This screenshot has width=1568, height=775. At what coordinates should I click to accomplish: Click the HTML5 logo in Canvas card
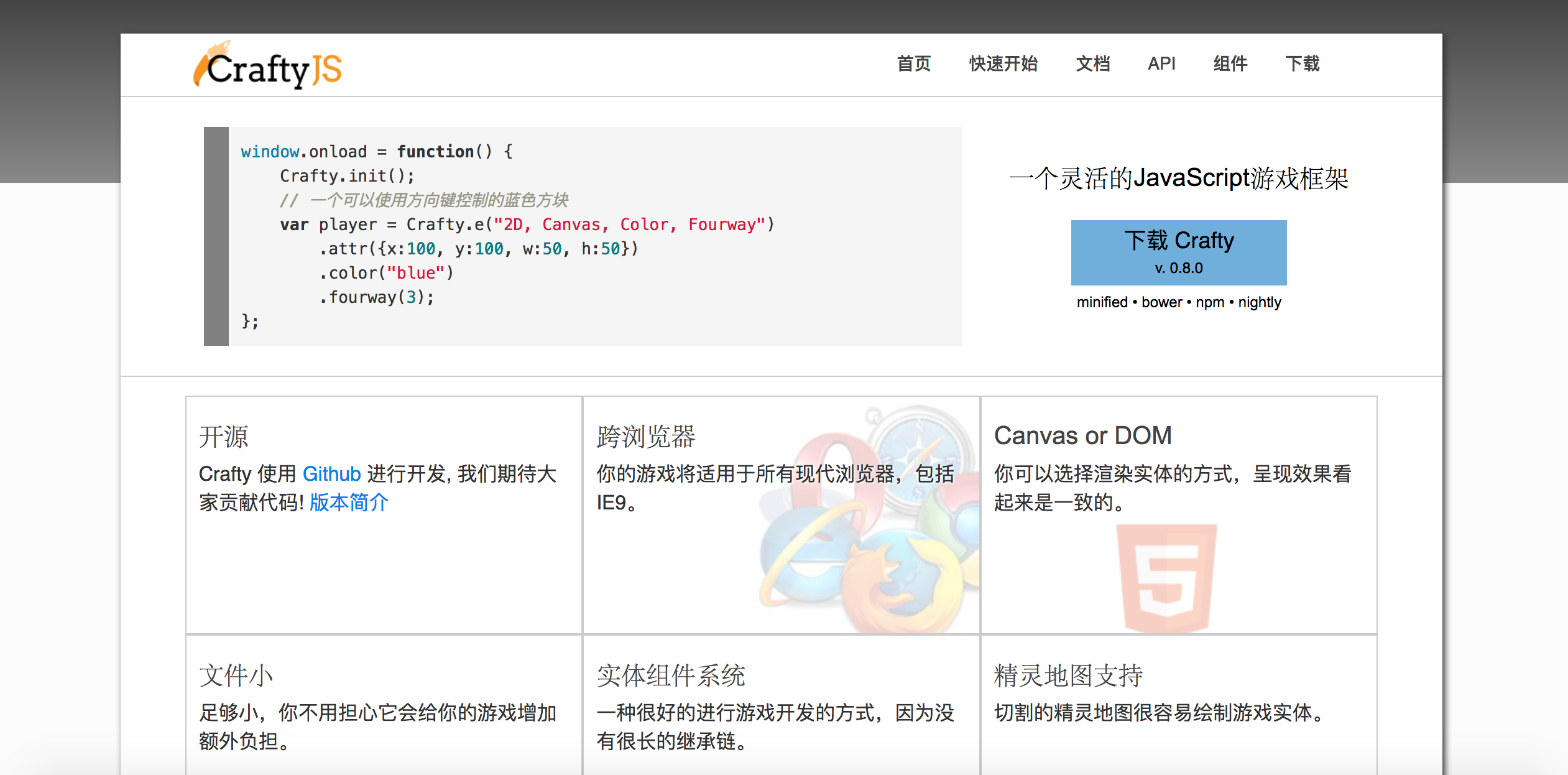pos(1166,578)
